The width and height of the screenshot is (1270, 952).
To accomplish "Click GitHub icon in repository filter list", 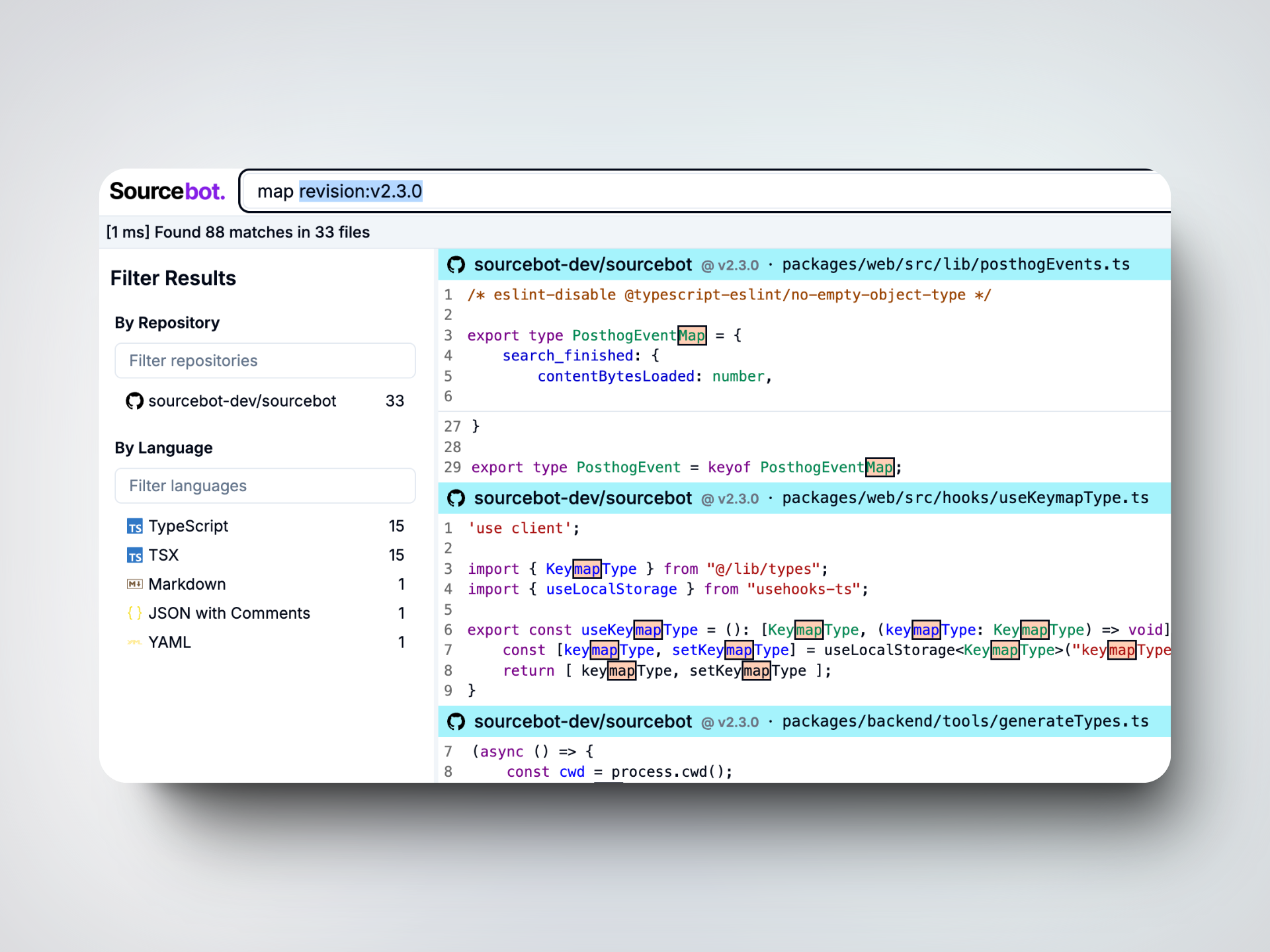I will pos(134,401).
